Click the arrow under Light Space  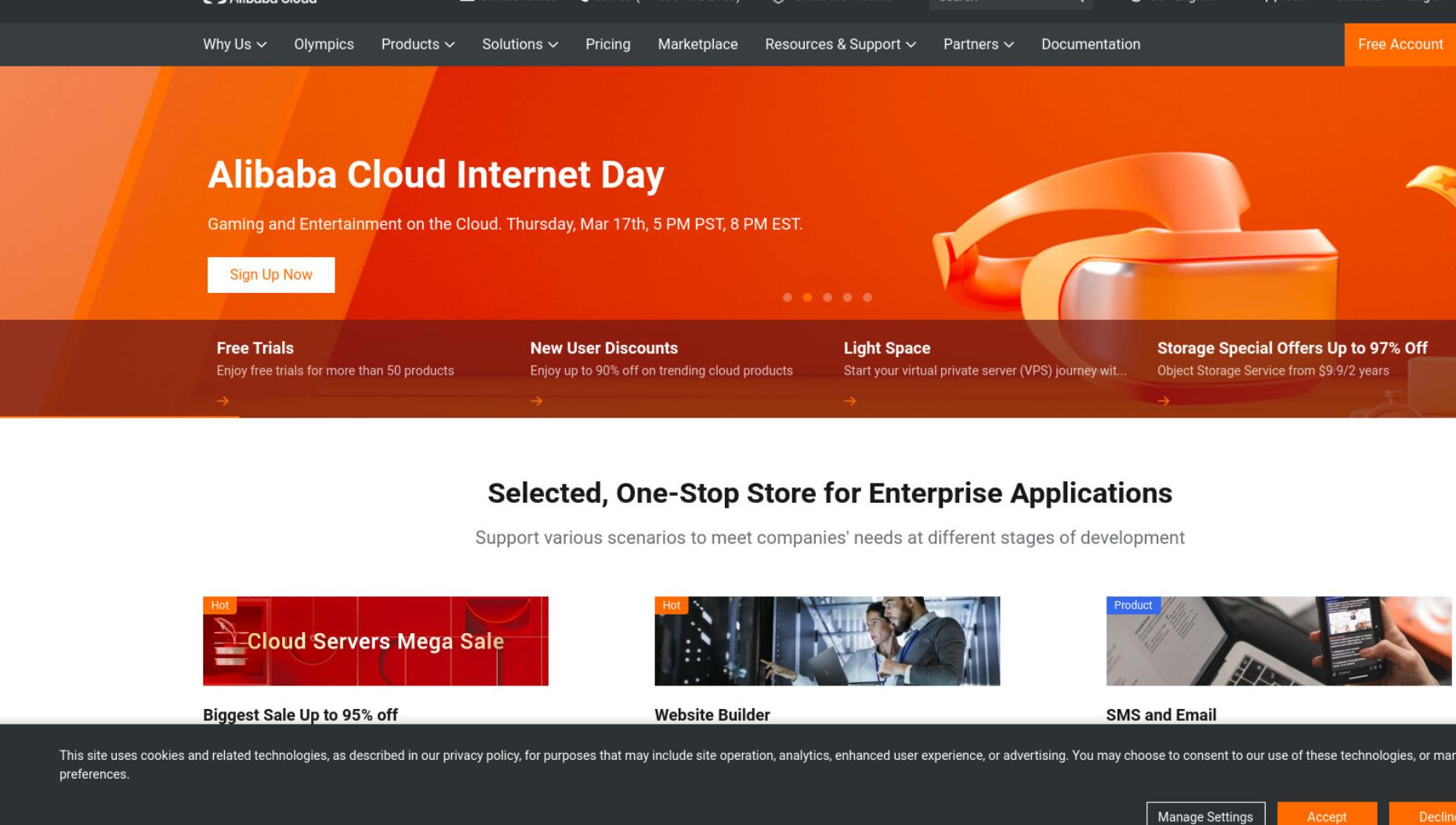(849, 401)
